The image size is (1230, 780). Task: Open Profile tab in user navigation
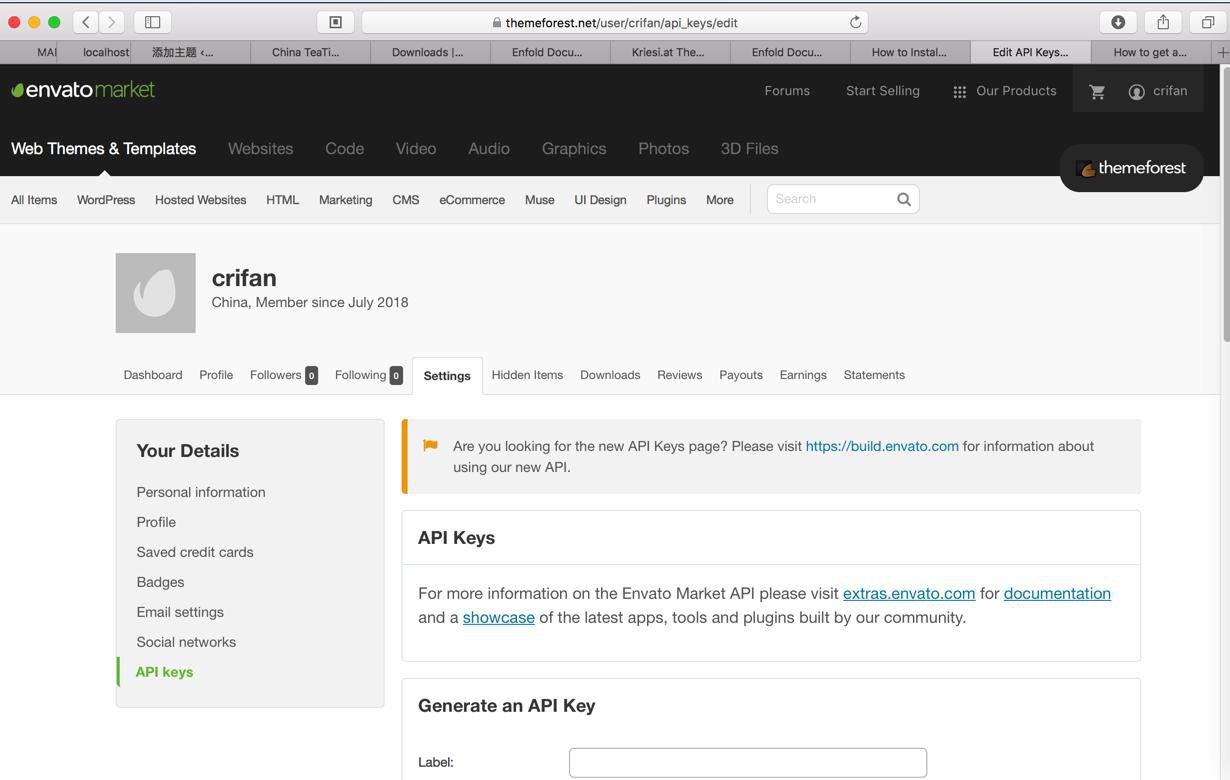tap(216, 375)
